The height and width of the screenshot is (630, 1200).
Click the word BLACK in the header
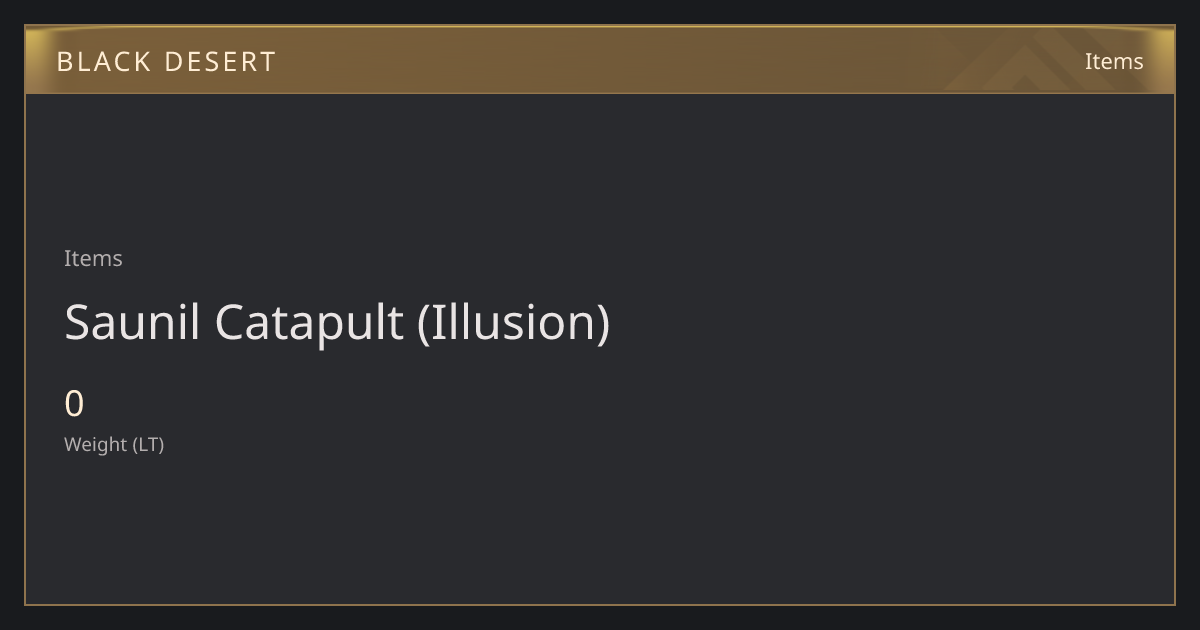[103, 62]
